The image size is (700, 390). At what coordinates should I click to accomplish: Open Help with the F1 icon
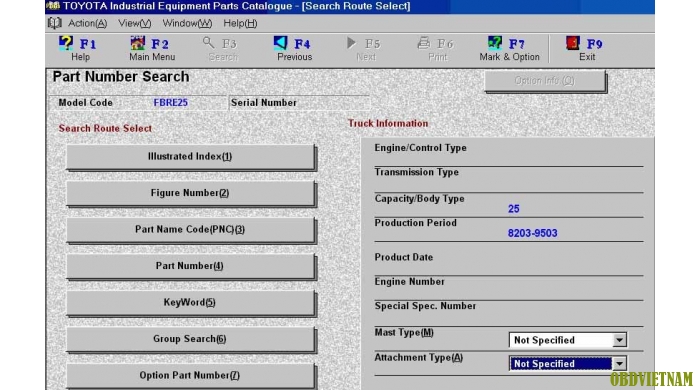[x=66, y=43]
